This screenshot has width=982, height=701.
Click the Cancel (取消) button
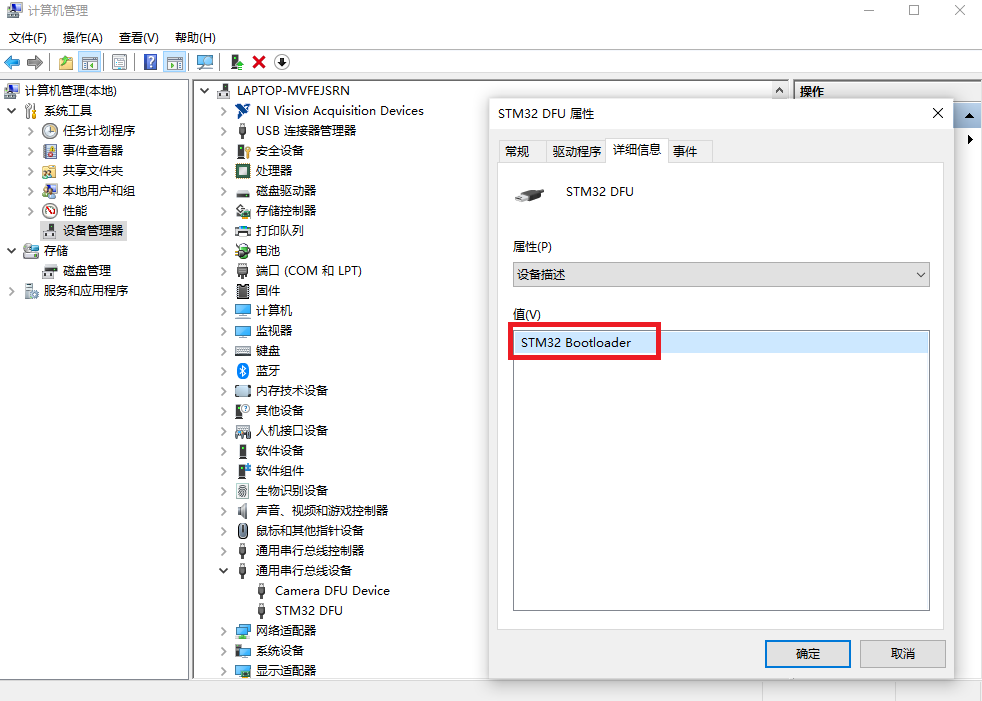902,654
